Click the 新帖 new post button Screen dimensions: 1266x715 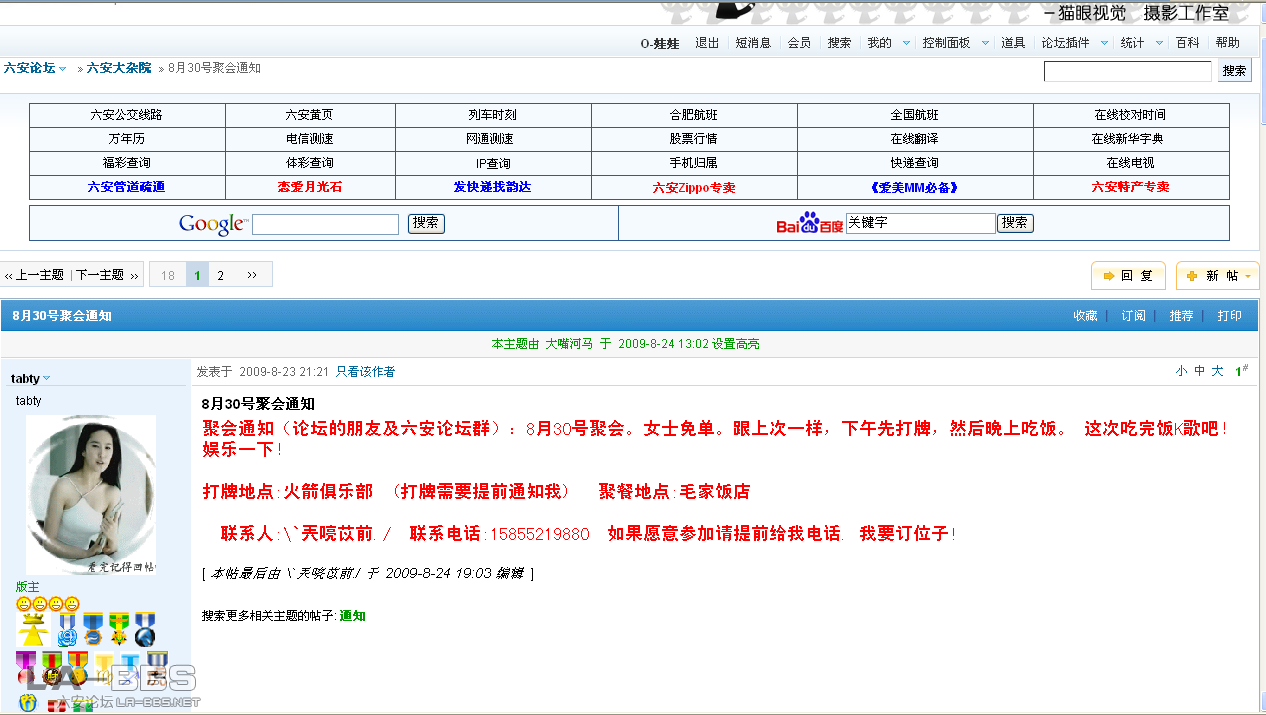1217,275
